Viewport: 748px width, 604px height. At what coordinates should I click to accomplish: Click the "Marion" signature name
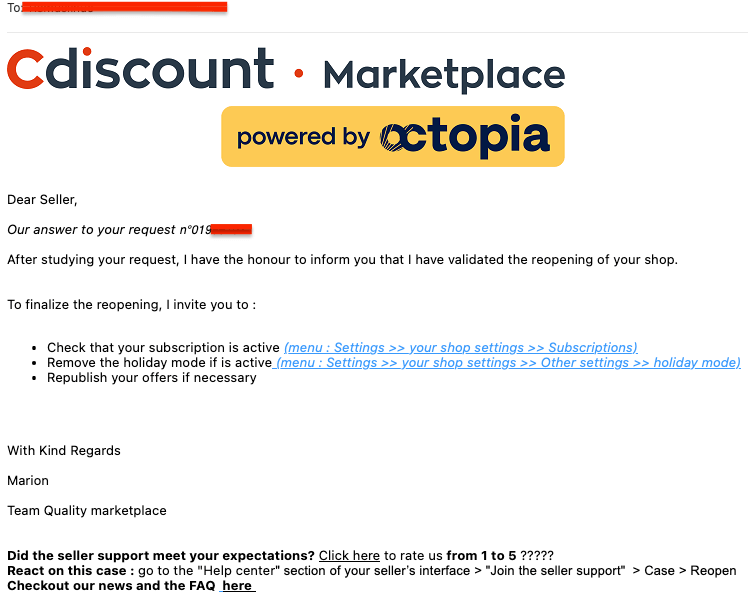[x=28, y=481]
